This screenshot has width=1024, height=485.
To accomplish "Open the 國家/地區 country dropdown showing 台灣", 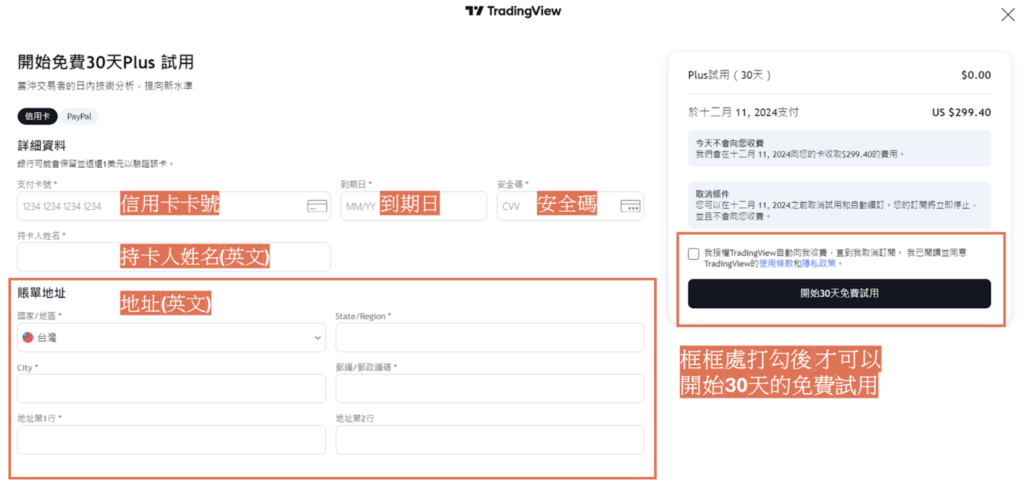I will 171,337.
